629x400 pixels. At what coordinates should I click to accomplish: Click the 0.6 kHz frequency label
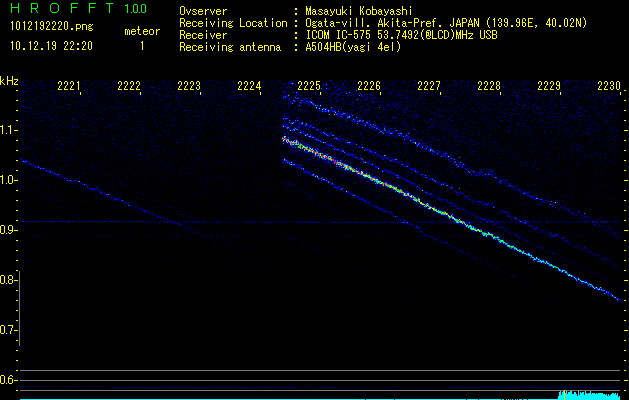pyautogui.click(x=8, y=380)
